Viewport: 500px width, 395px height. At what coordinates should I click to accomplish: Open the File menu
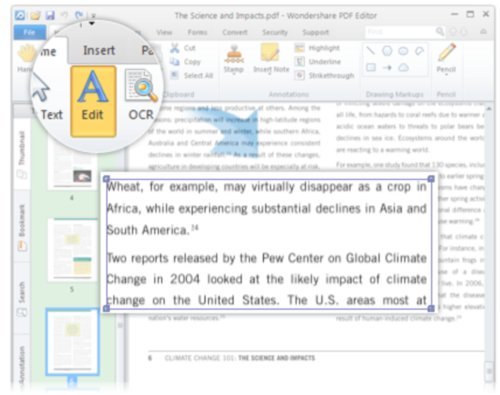(30, 32)
